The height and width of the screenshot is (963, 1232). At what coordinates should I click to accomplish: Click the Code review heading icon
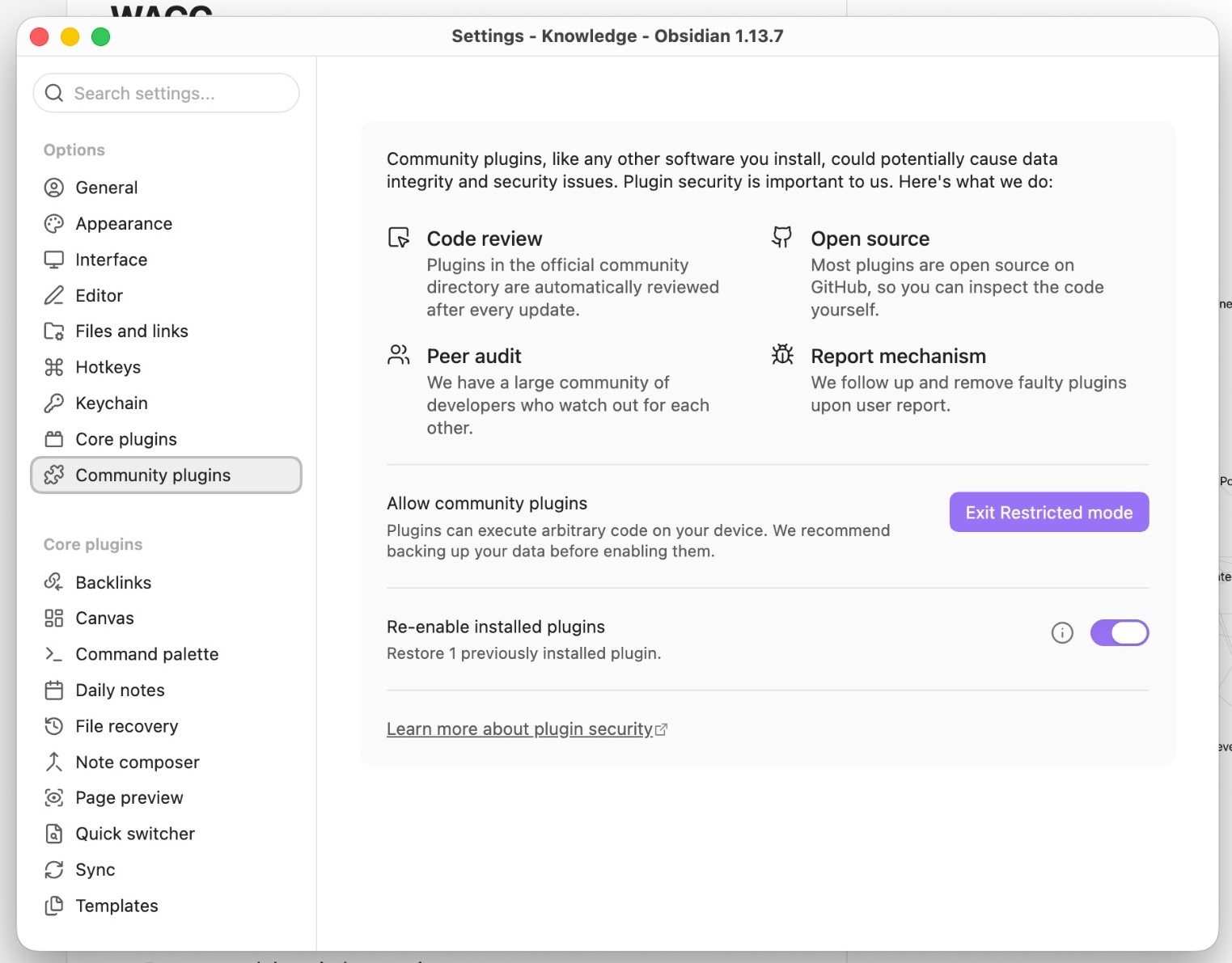pyautogui.click(x=399, y=238)
